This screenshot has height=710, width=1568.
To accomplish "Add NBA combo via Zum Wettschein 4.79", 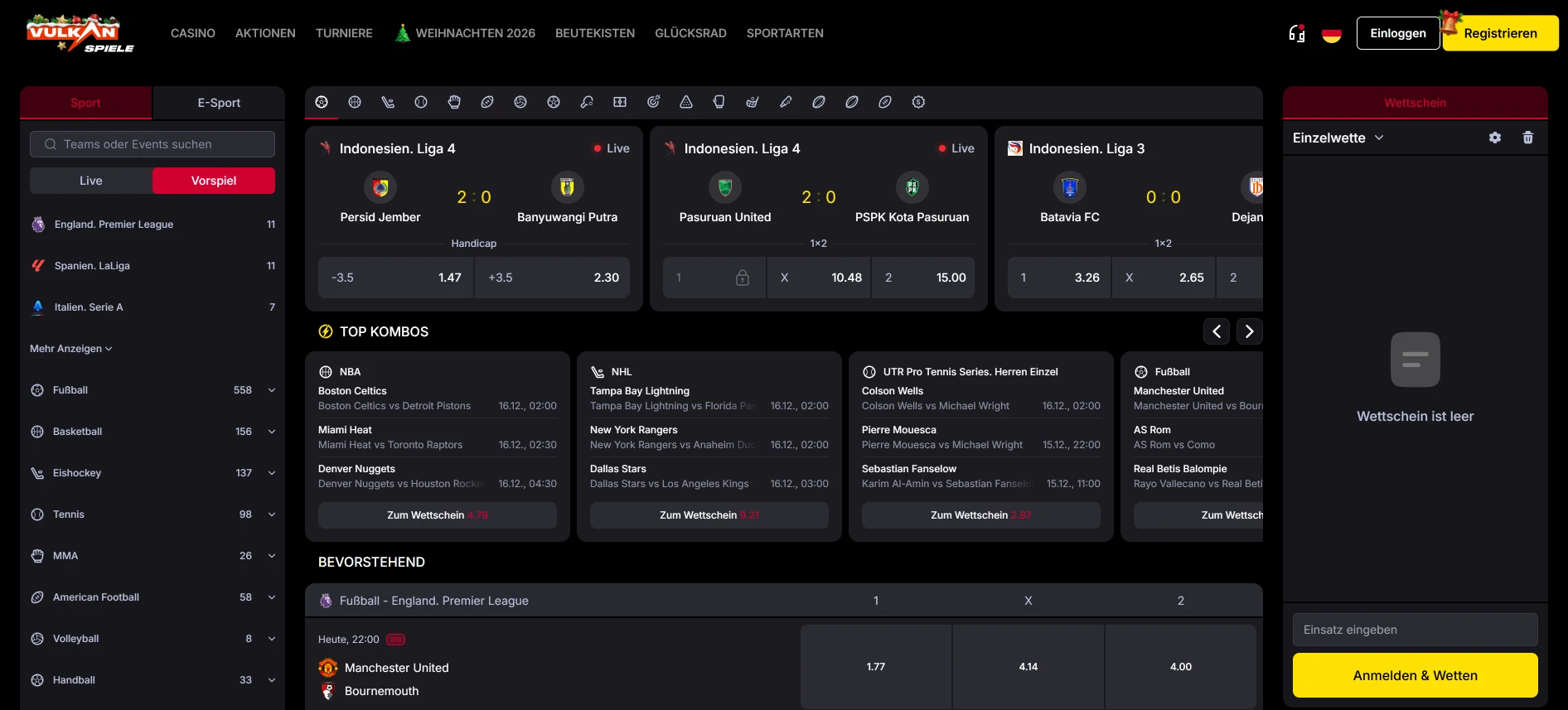I will [438, 515].
